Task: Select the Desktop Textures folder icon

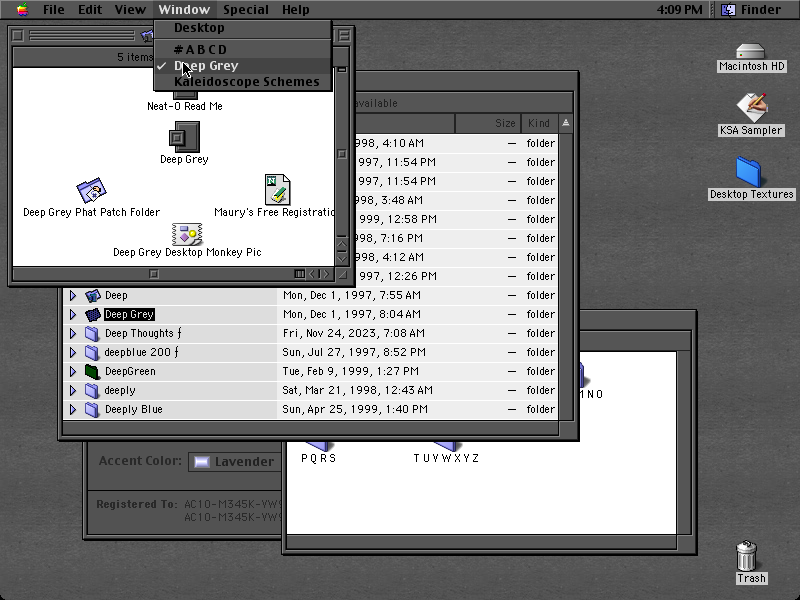Action: tap(749, 172)
